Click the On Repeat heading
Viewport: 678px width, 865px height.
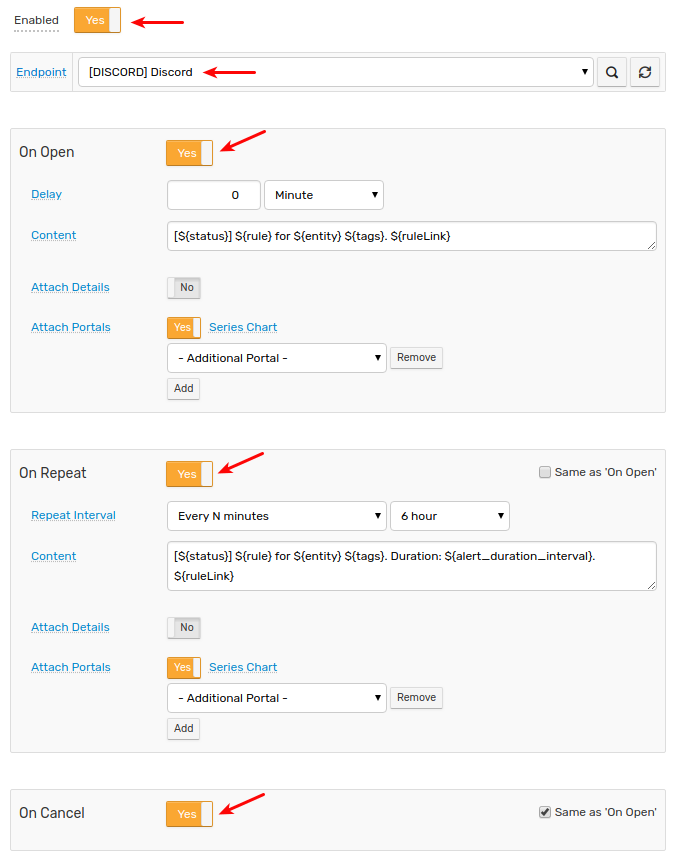[53, 473]
